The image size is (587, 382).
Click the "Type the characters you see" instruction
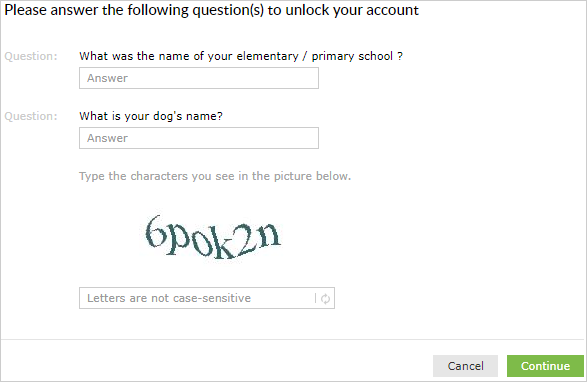(x=215, y=176)
